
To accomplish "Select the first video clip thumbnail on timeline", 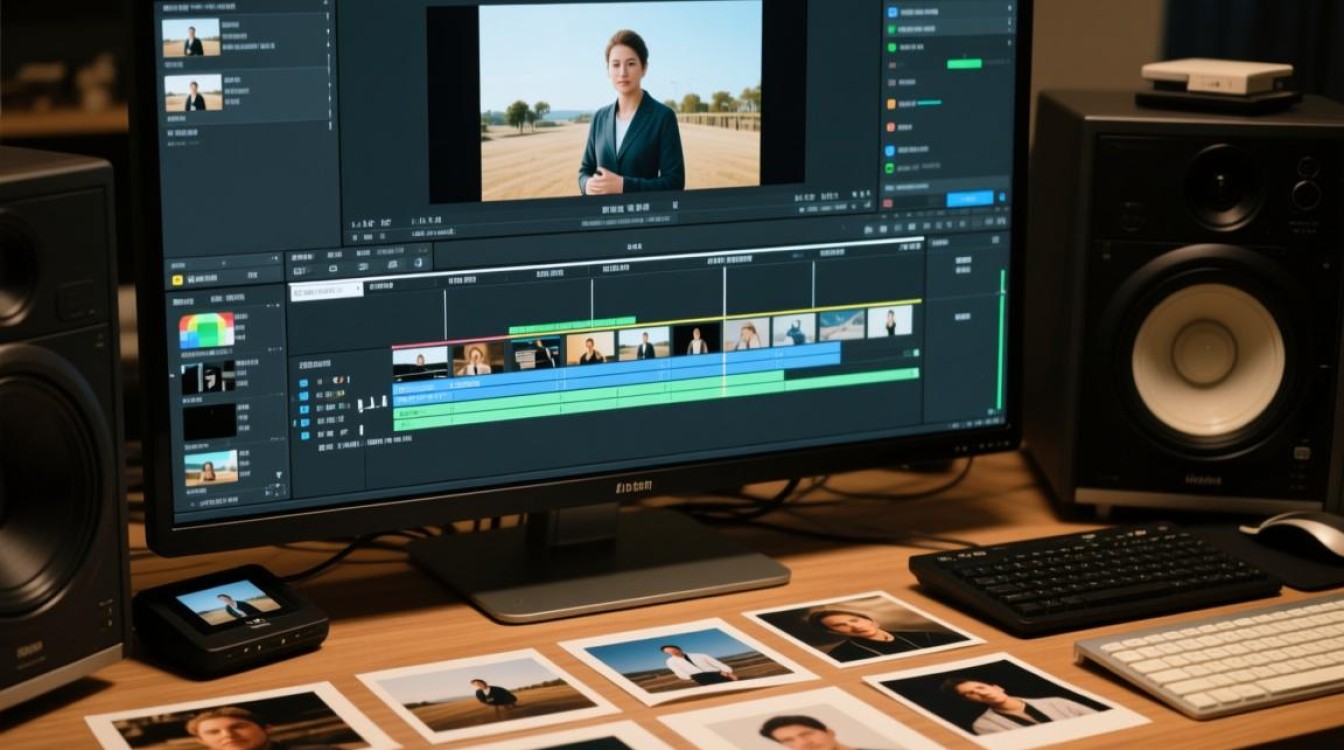I will click(420, 362).
